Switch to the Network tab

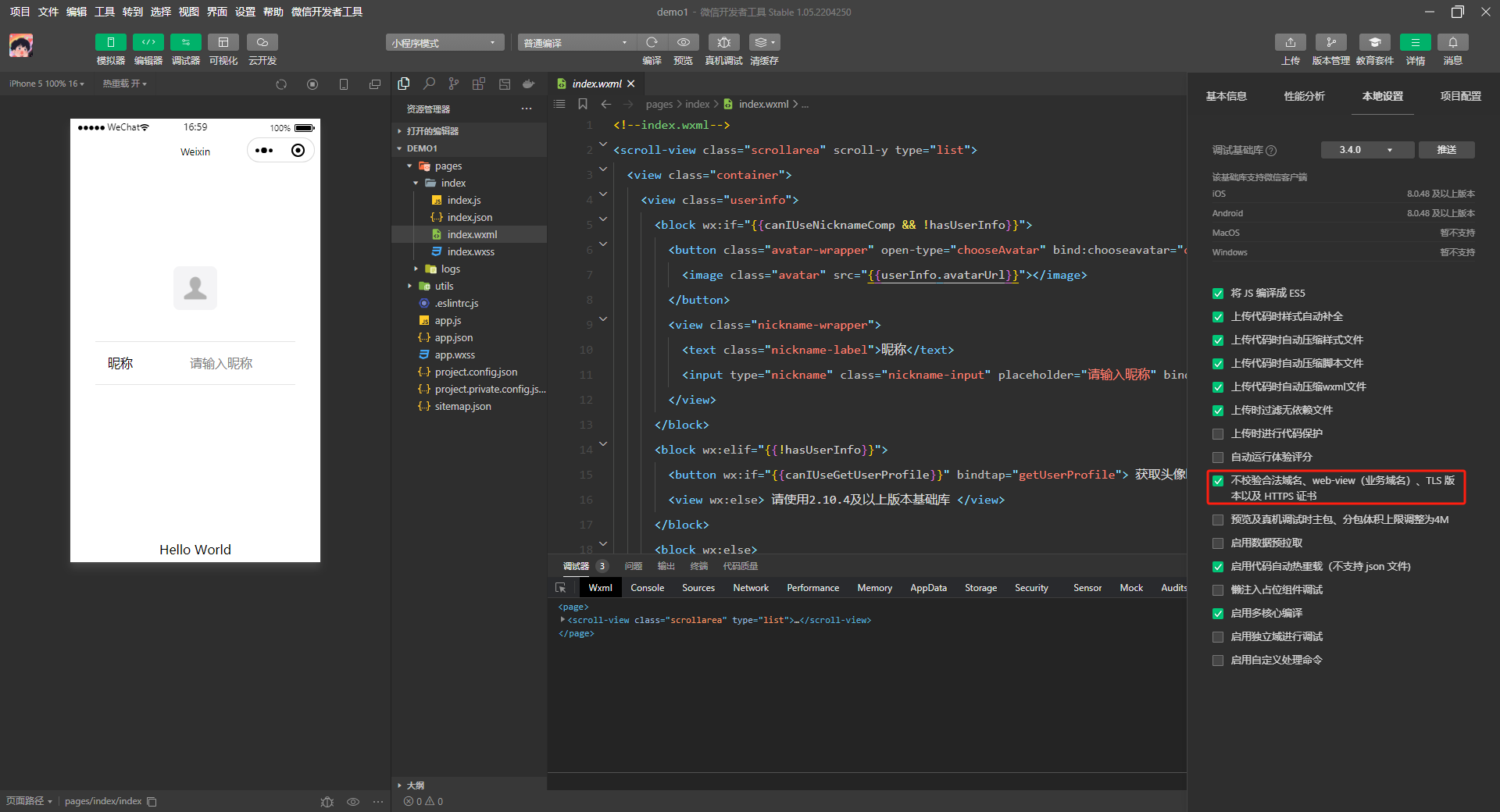tap(751, 588)
